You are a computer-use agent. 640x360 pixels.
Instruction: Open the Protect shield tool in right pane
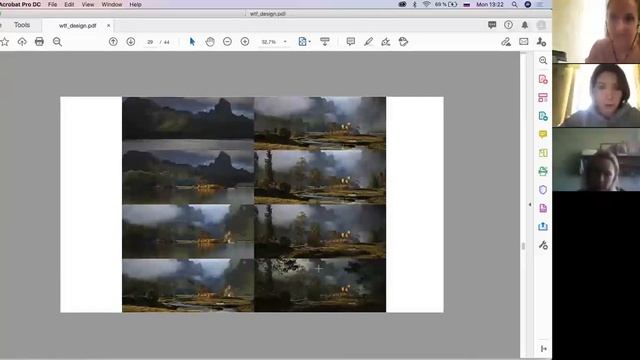543,190
